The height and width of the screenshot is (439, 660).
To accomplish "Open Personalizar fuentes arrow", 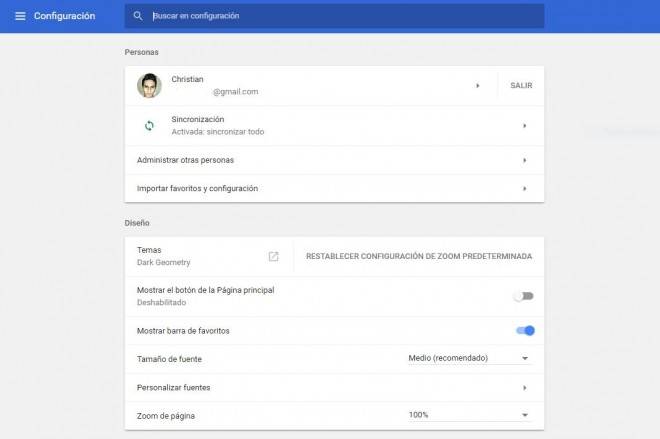I will (x=524, y=388).
